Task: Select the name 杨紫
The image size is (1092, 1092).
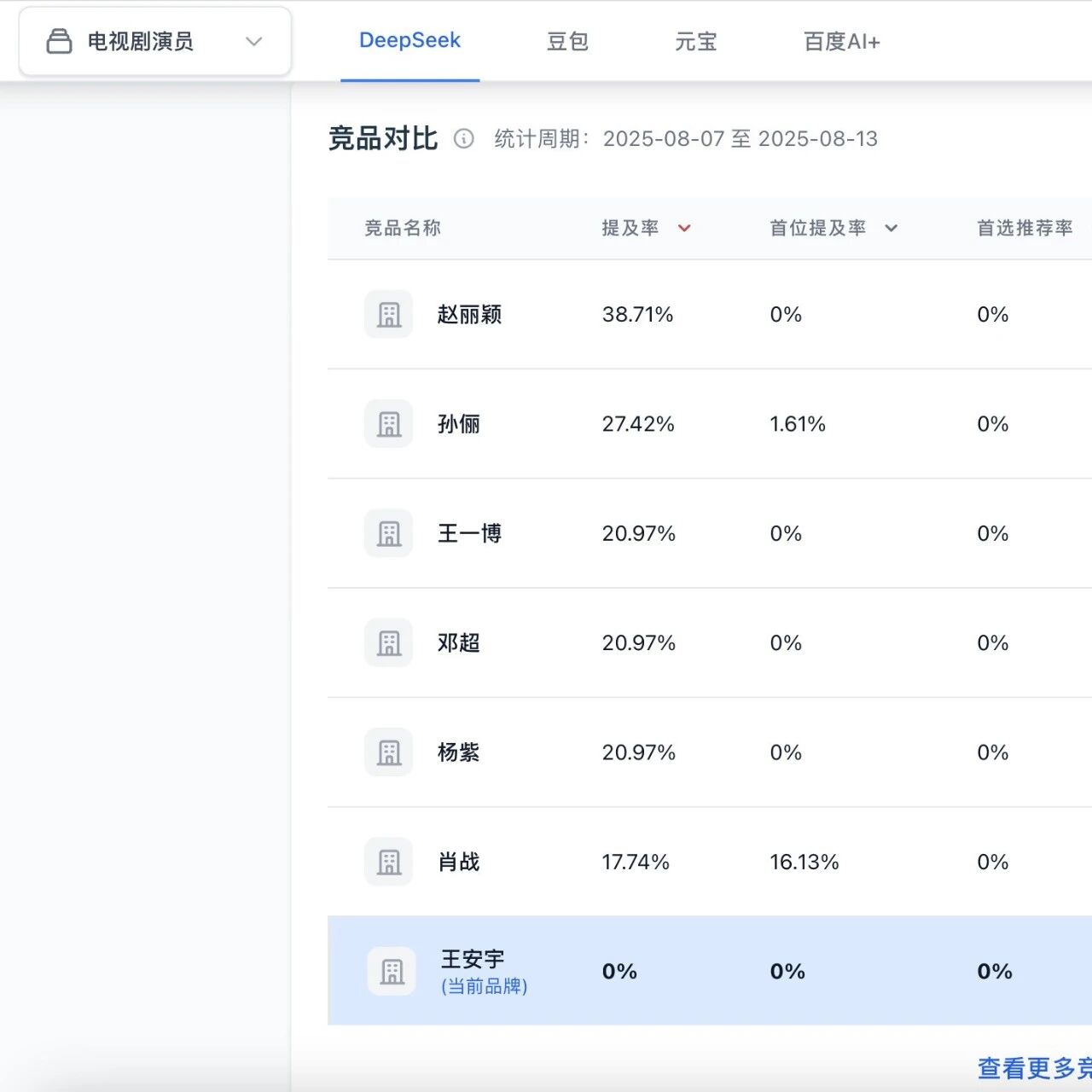Action: (459, 752)
